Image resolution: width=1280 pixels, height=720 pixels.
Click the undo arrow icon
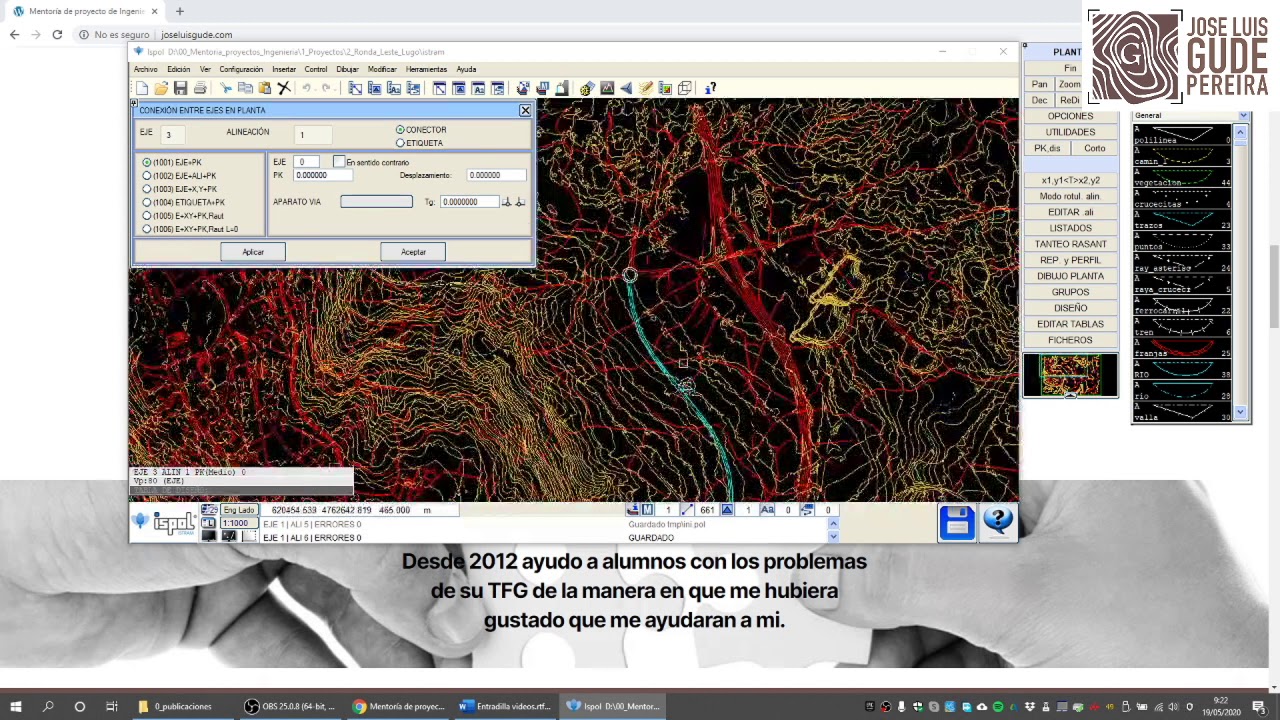pos(307,88)
